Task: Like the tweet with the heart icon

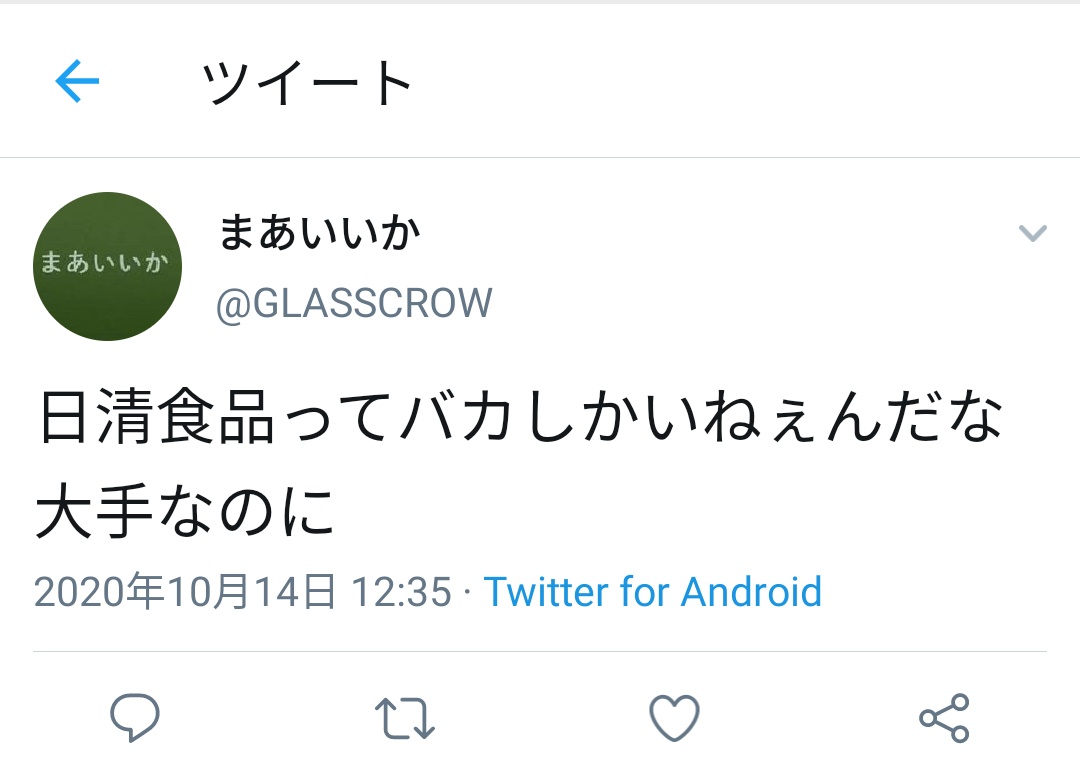Action: coord(674,718)
